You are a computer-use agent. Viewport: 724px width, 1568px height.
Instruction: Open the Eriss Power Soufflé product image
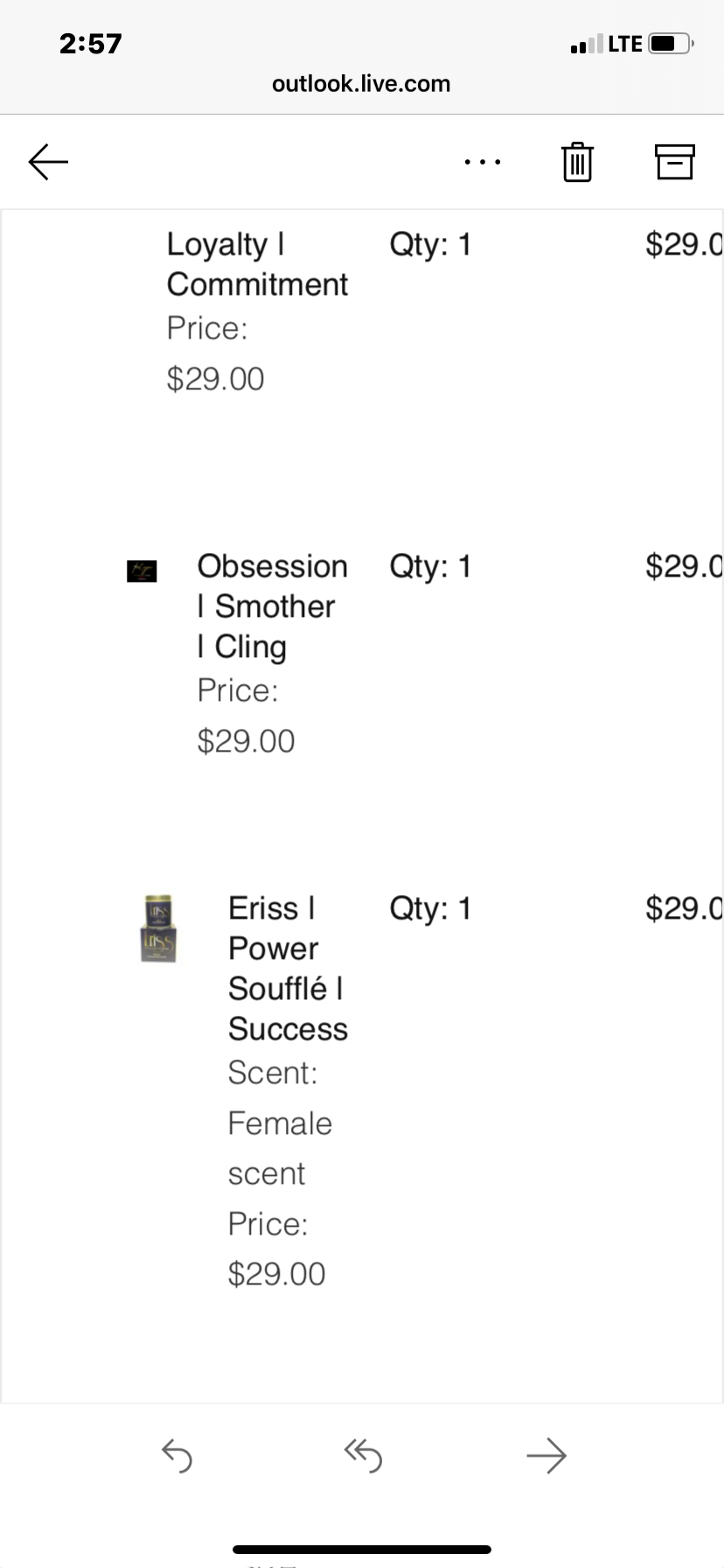tap(158, 928)
